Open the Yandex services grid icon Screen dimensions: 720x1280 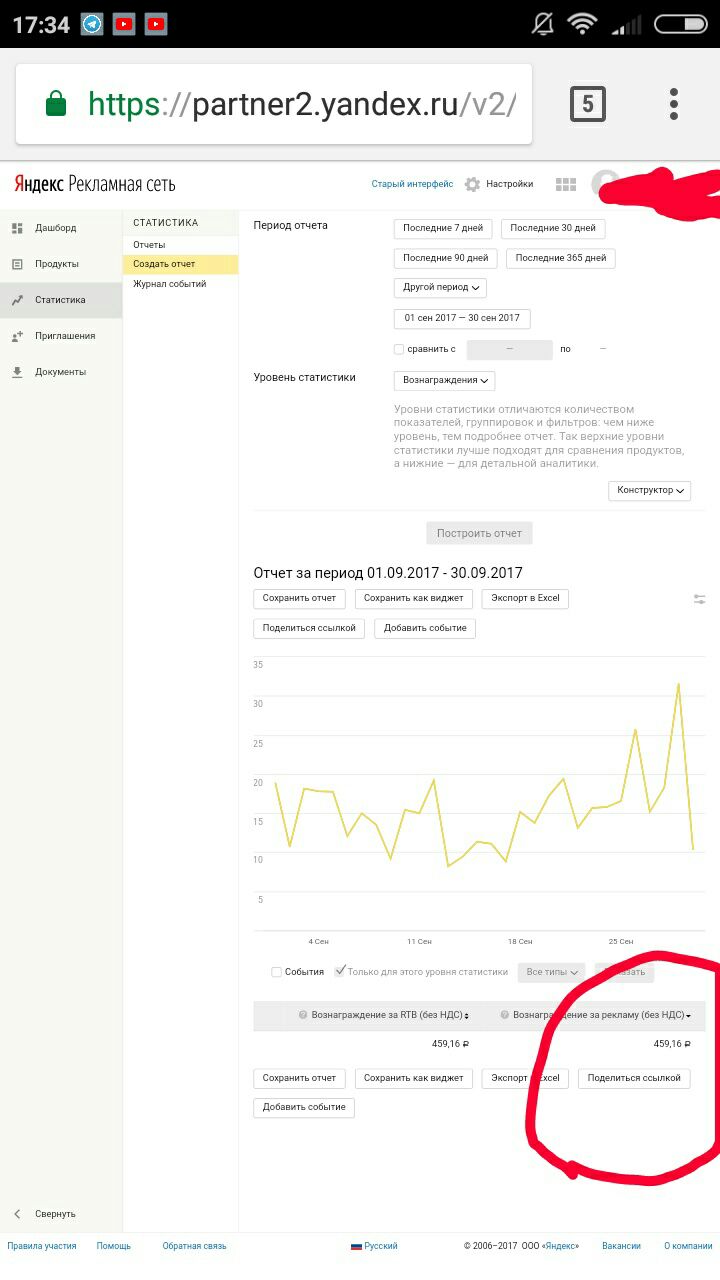tap(566, 184)
